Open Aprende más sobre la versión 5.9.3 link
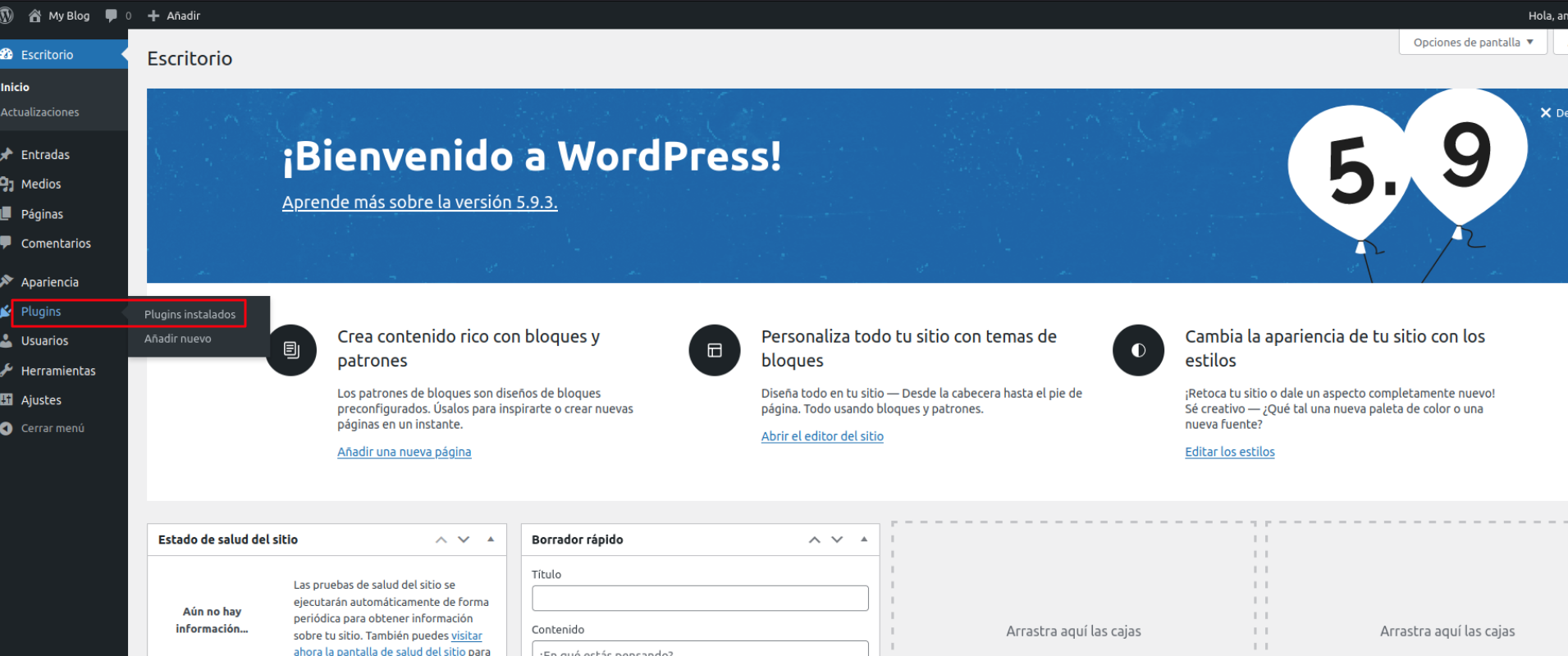1568x656 pixels. tap(420, 202)
